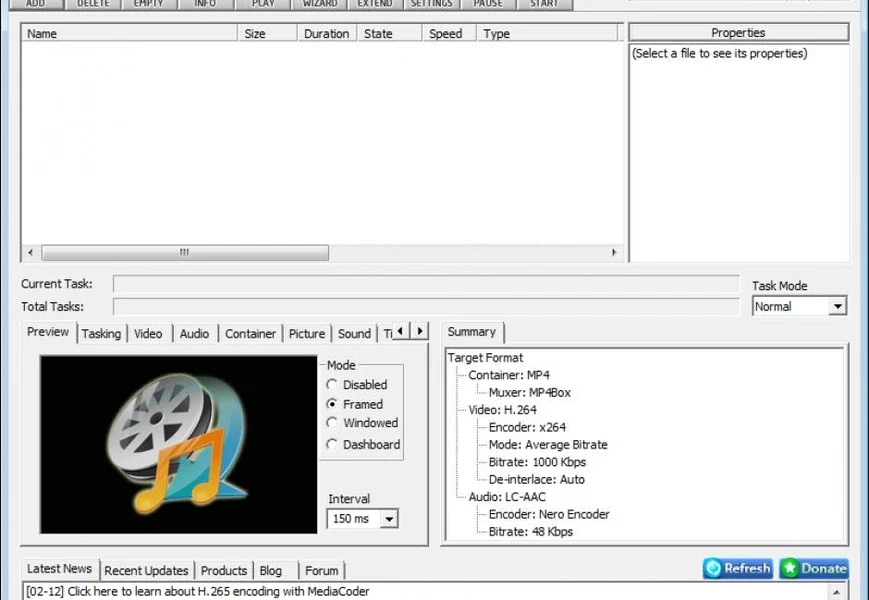
Task: Select Muxer: MP4Box tree item
Action: point(530,392)
